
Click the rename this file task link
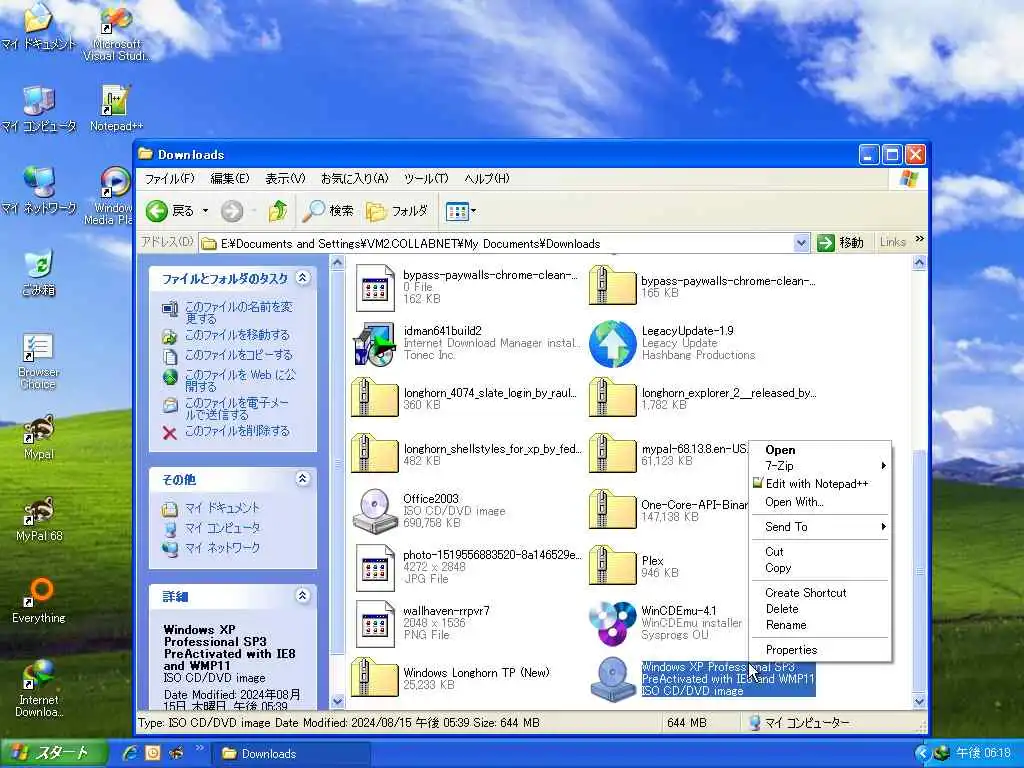point(238,312)
